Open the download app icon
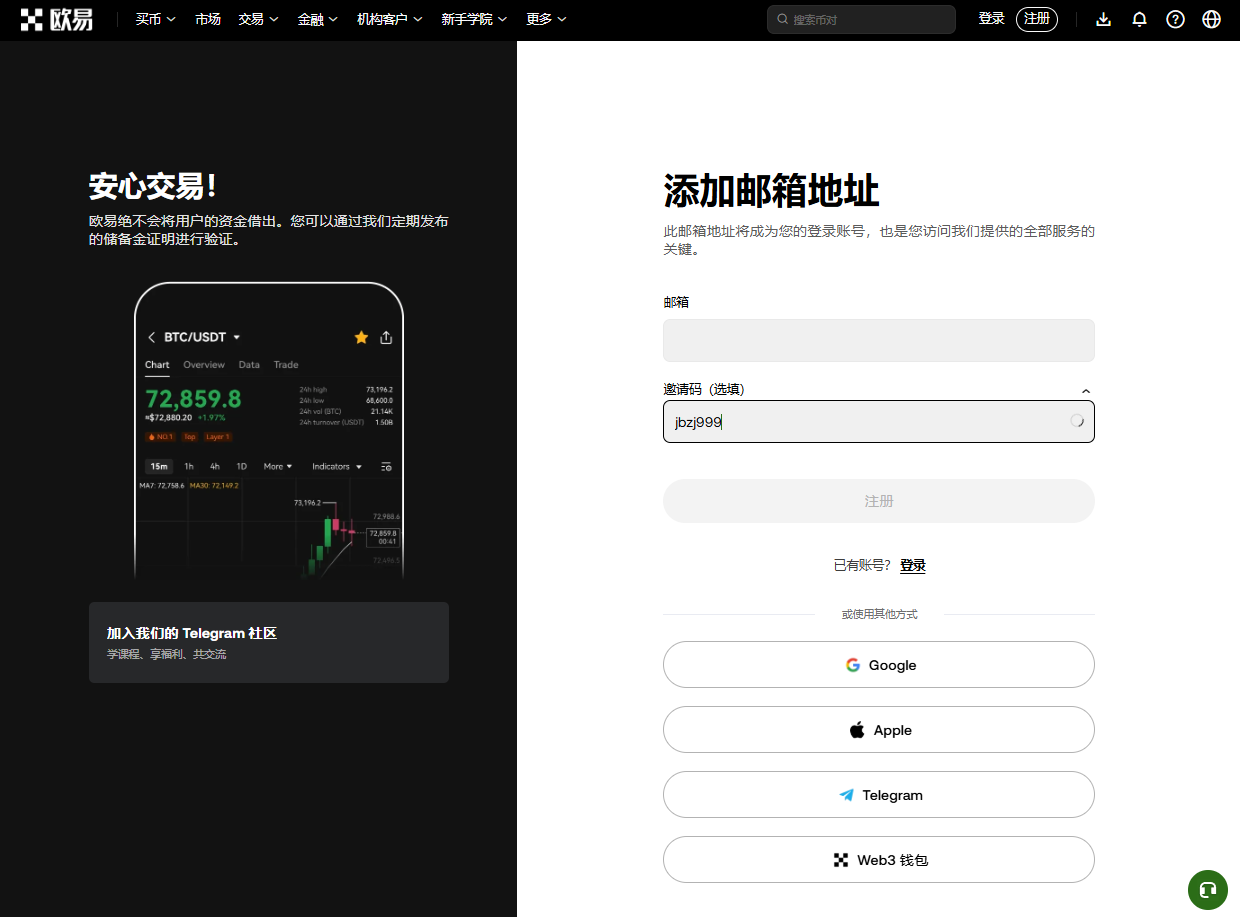Screen dimensions: 1240x917 (x=1104, y=19)
